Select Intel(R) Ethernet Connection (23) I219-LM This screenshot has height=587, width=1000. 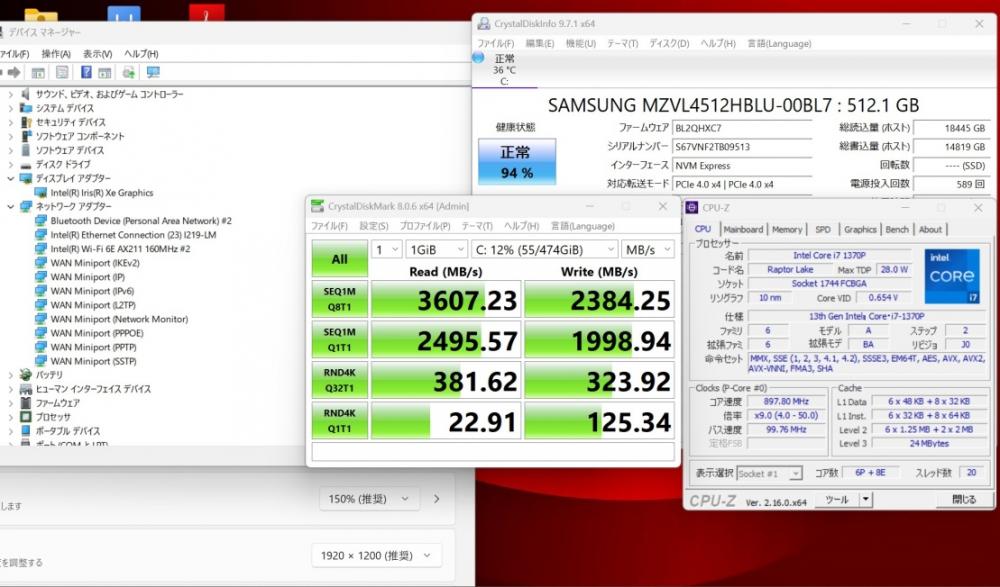click(133, 235)
